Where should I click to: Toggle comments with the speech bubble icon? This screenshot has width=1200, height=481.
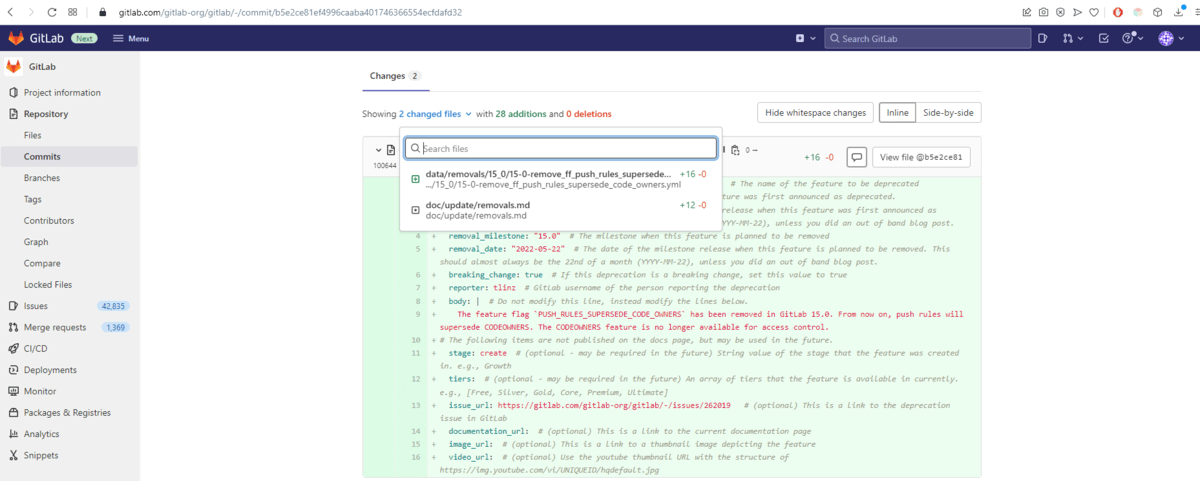[x=856, y=157]
